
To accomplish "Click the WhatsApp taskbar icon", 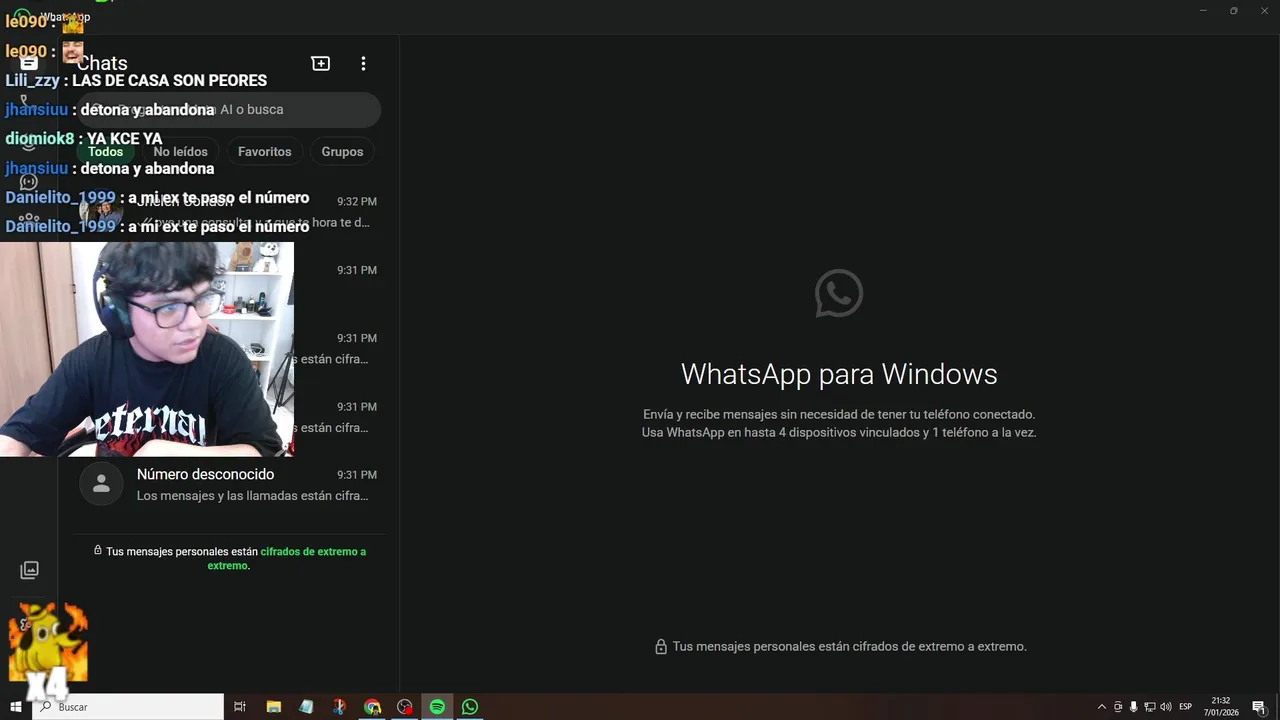I will click(x=470, y=707).
